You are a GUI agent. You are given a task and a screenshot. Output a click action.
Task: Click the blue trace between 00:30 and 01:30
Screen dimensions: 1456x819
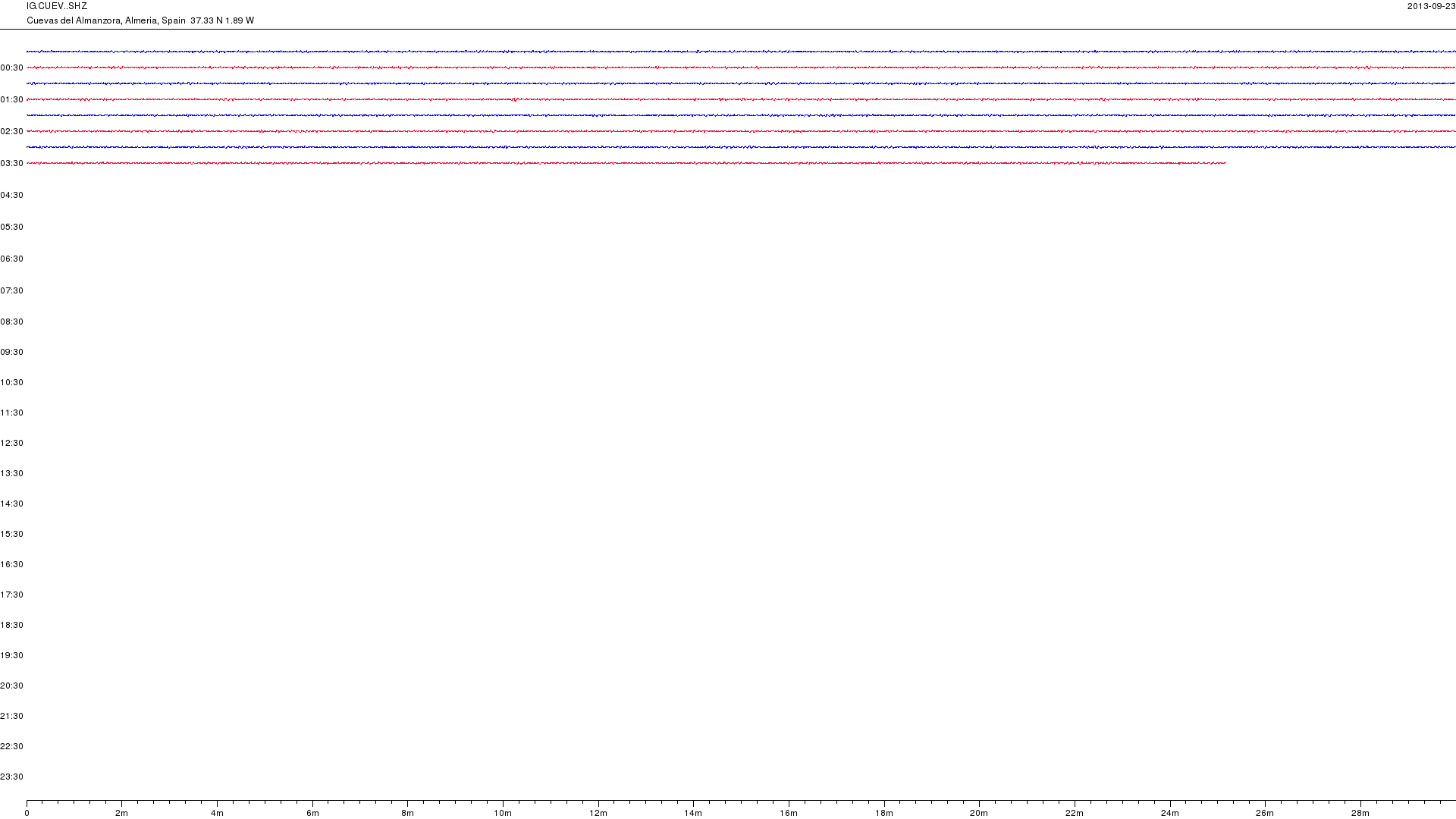pyautogui.click(x=741, y=83)
